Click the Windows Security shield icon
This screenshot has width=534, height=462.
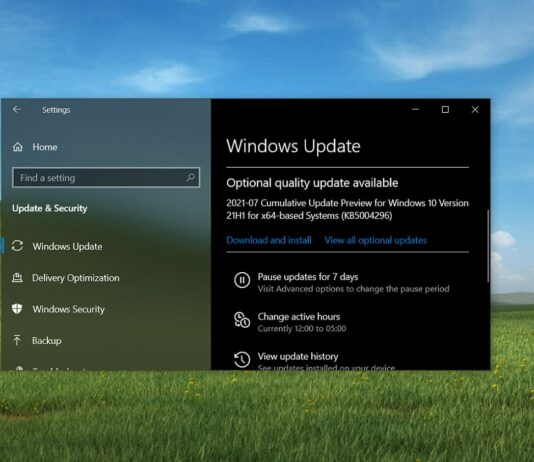click(x=17, y=309)
